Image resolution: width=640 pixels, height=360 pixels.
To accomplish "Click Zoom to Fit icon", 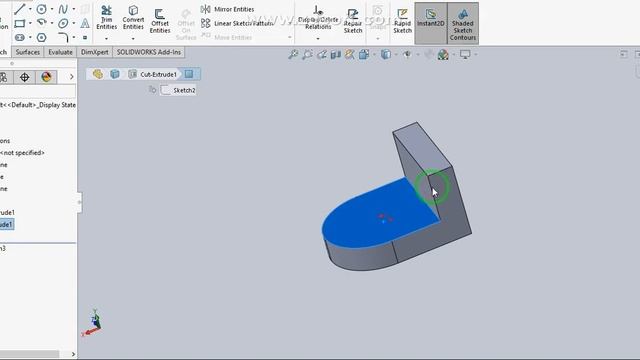I will (293, 54).
